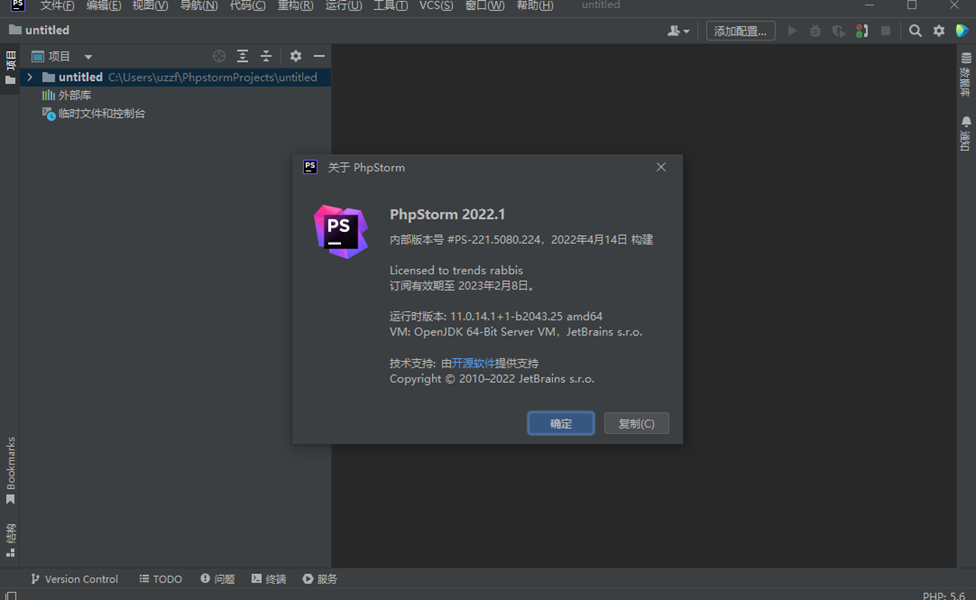976x600 pixels.
Task: Click the 添加配置... button
Action: click(740, 31)
